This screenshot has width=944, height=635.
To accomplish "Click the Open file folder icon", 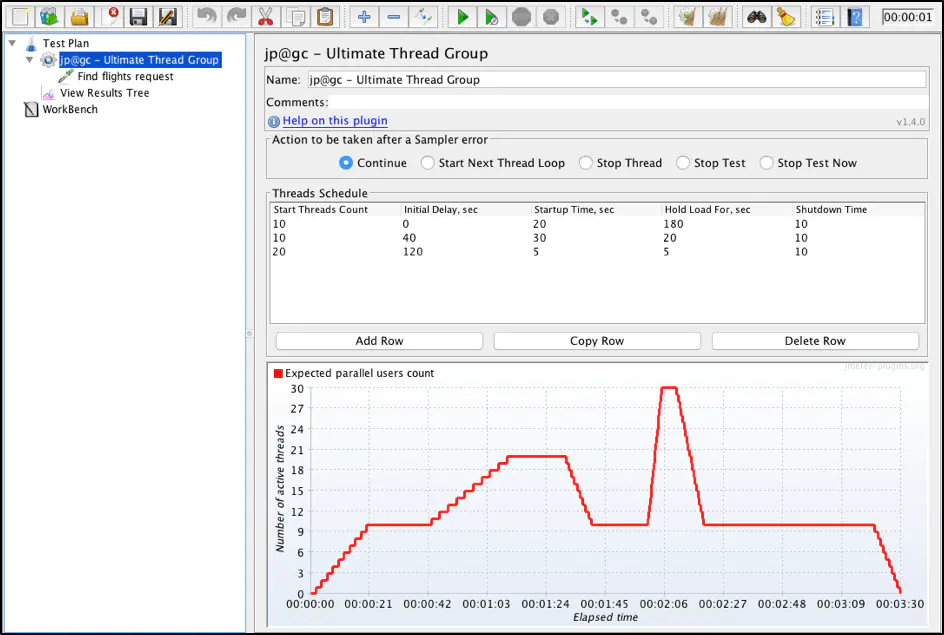I will [x=79, y=16].
